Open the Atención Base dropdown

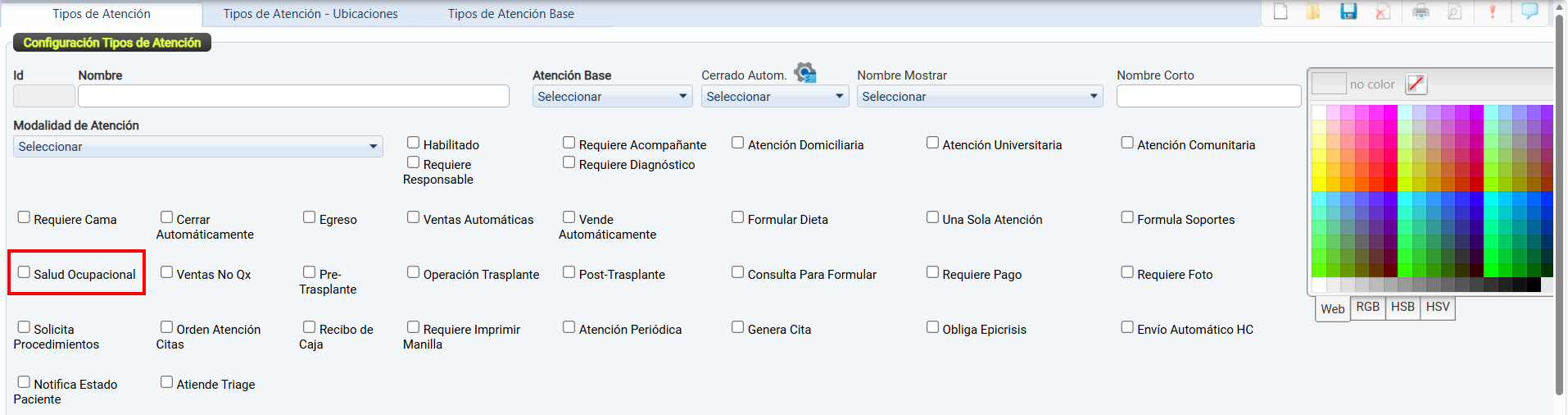pyautogui.click(x=612, y=97)
